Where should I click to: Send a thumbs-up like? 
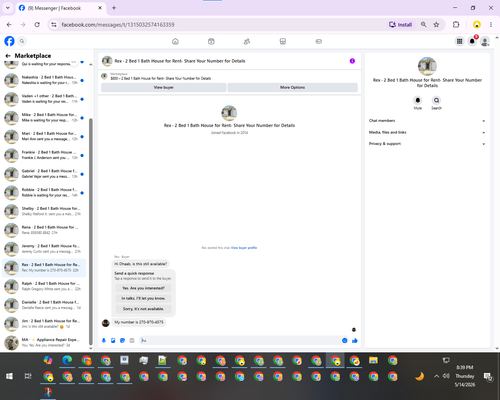[355, 340]
